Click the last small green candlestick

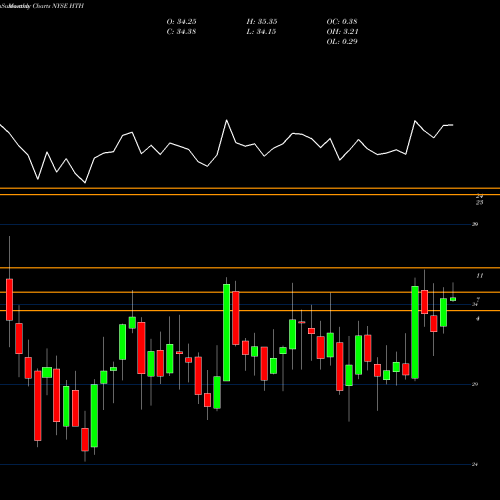(x=453, y=299)
